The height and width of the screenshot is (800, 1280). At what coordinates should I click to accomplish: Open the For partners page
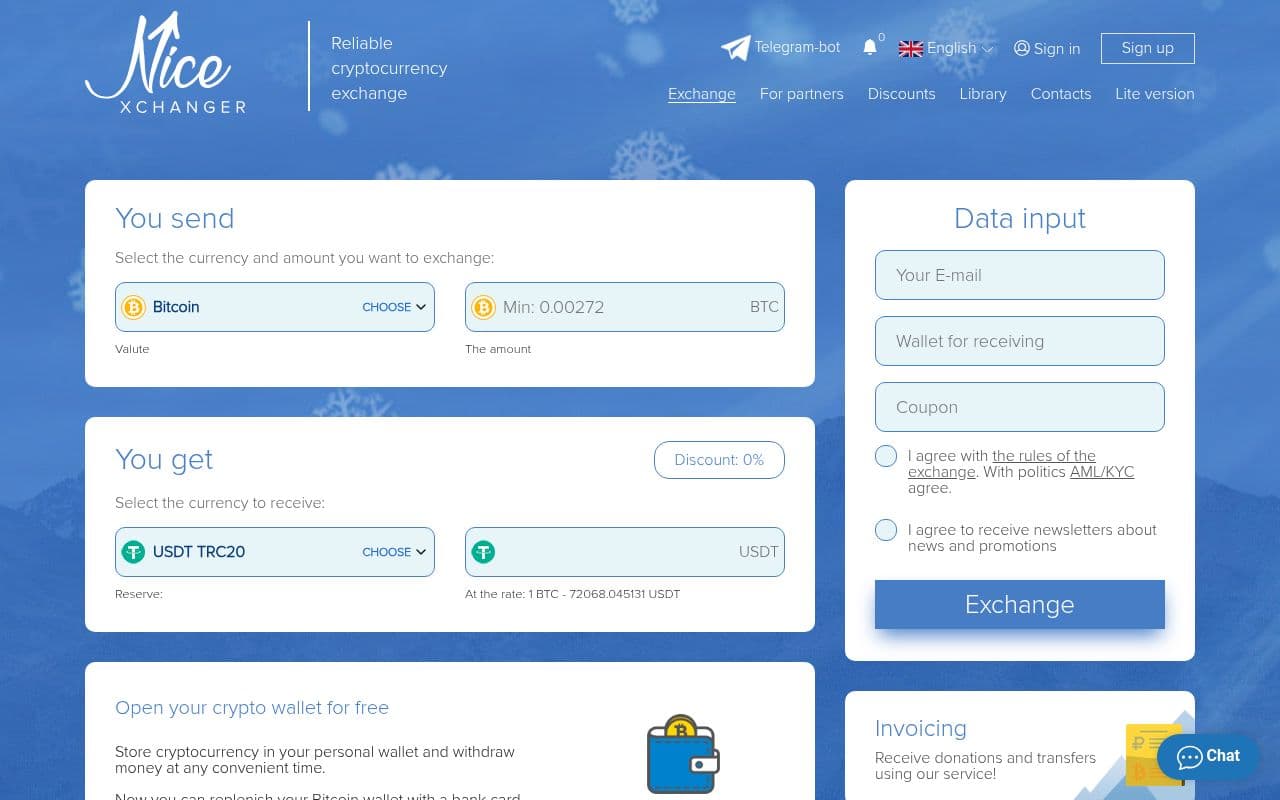tap(801, 94)
